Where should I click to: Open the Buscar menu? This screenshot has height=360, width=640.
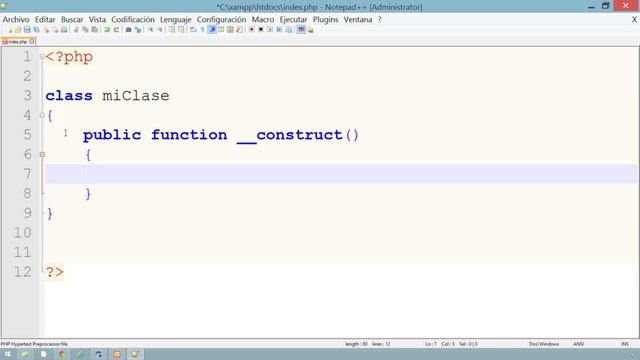72,20
